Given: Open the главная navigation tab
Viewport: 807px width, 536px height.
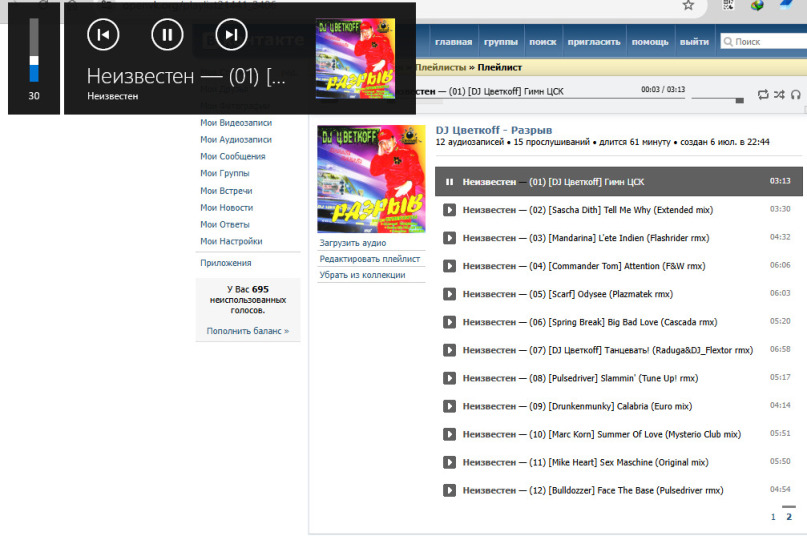Looking at the screenshot, I should coord(453,42).
